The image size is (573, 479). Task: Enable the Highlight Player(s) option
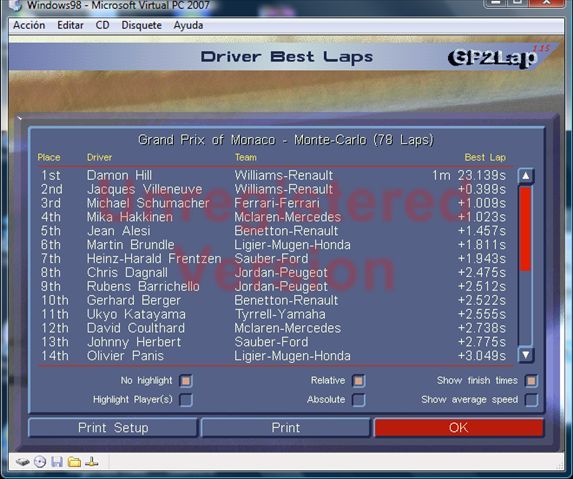coord(186,400)
